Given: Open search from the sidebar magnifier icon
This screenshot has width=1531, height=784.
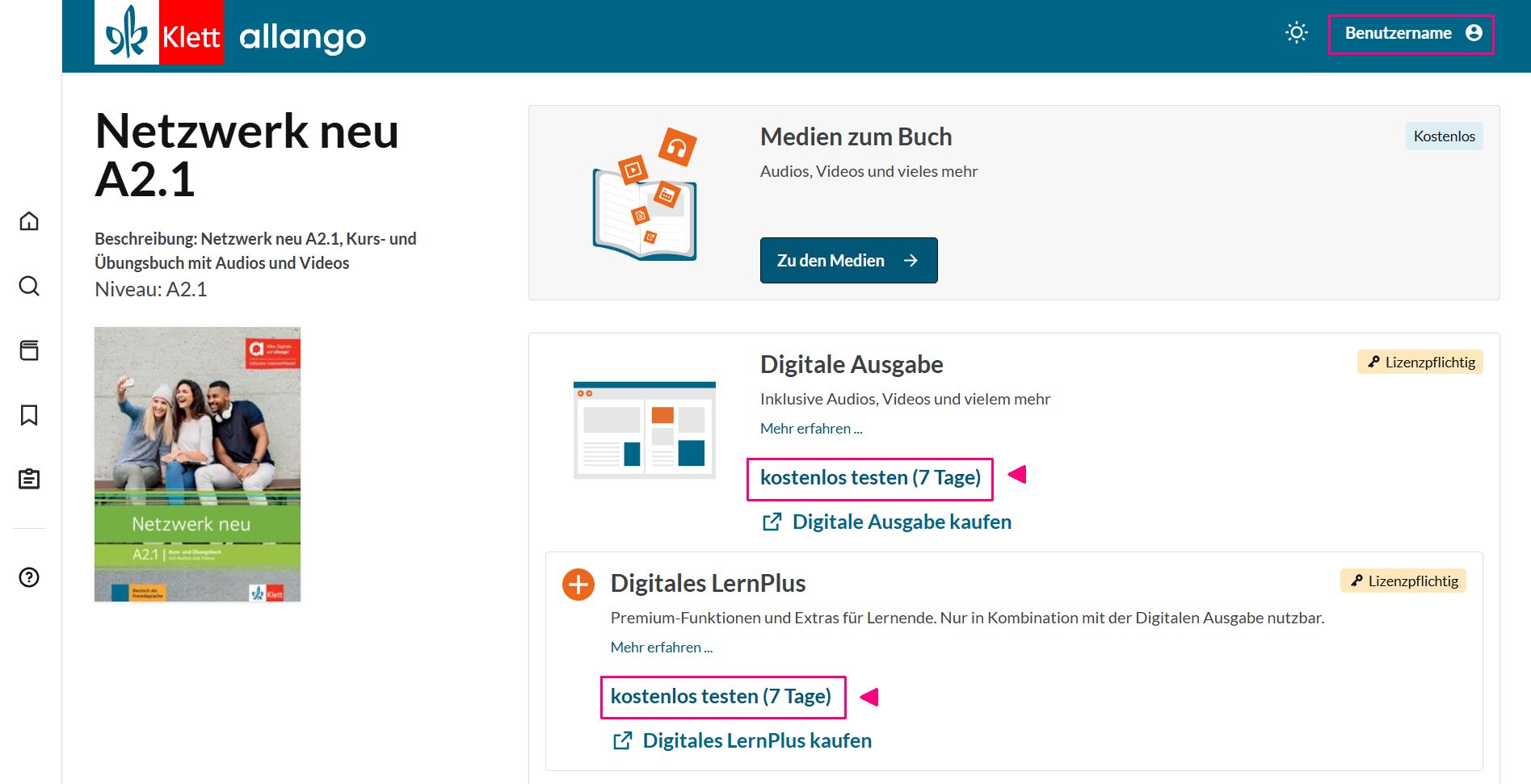Looking at the screenshot, I should click(29, 286).
